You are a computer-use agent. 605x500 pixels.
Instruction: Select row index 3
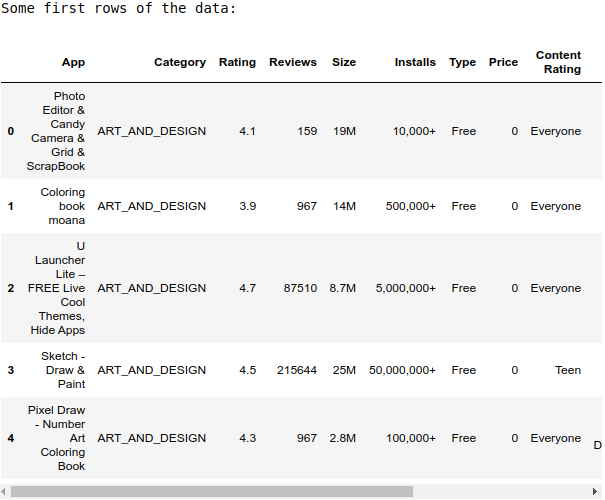(11, 370)
